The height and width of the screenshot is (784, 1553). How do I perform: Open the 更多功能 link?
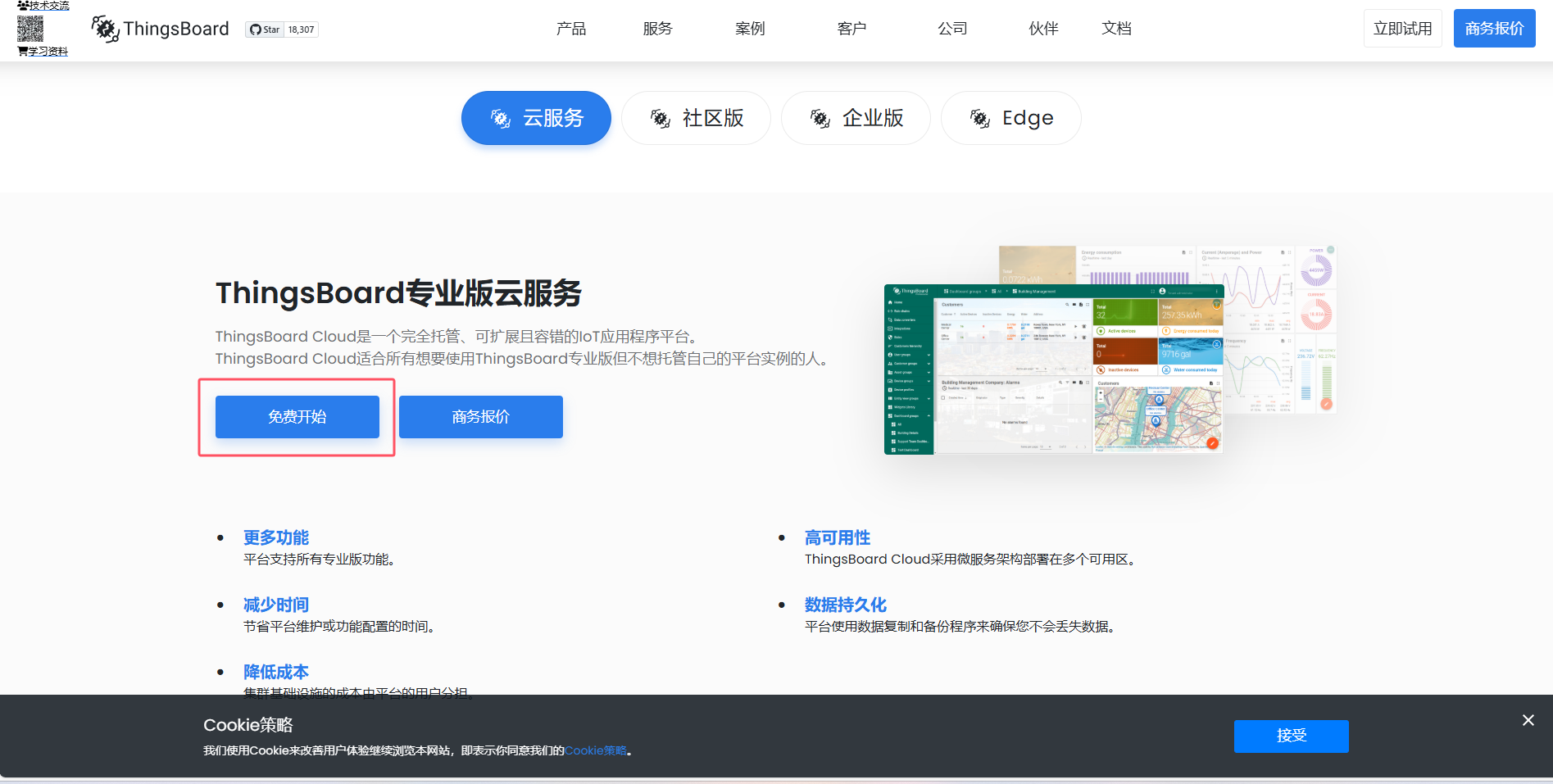[276, 537]
